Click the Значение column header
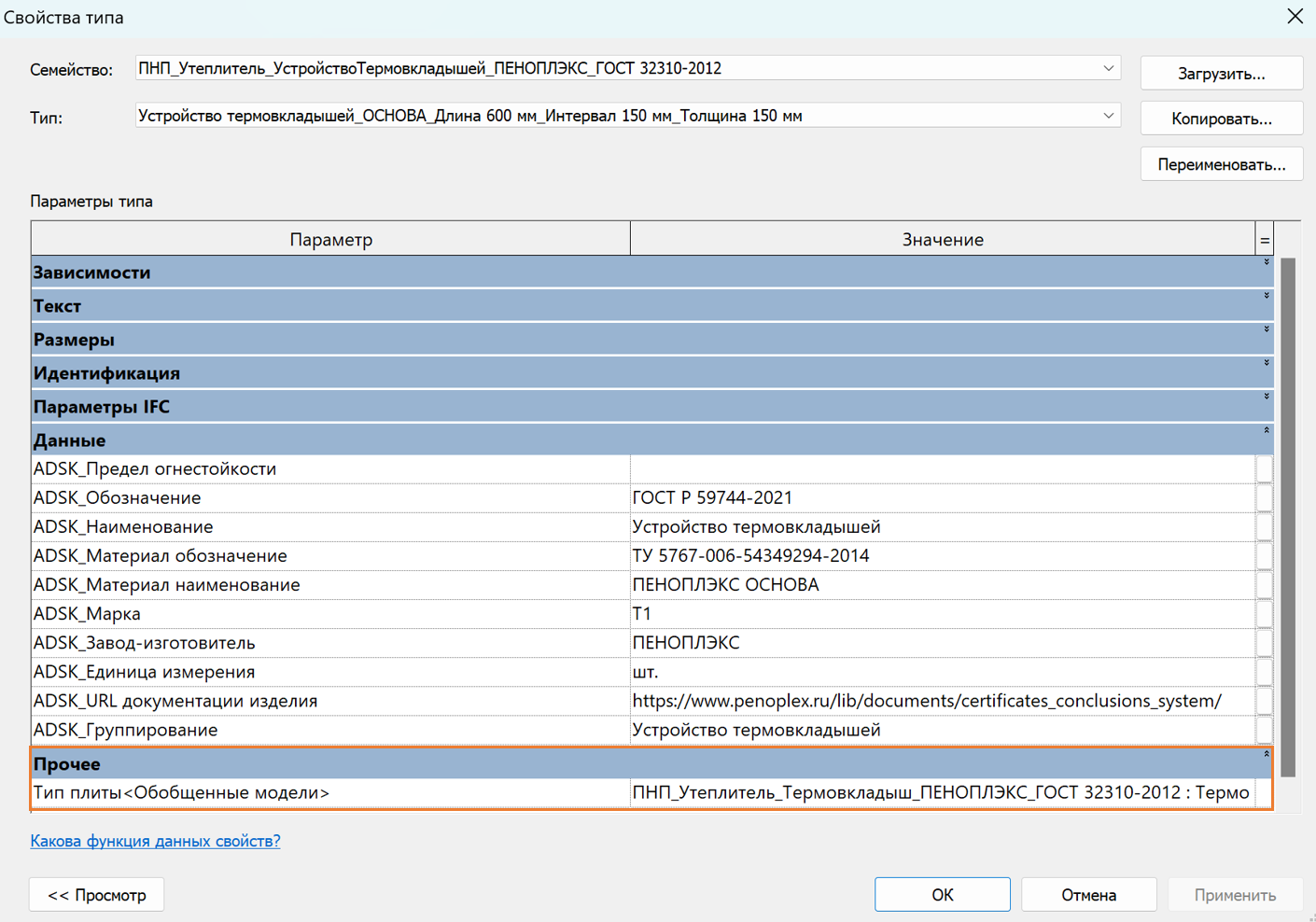Image resolution: width=1316 pixels, height=922 pixels. click(943, 239)
